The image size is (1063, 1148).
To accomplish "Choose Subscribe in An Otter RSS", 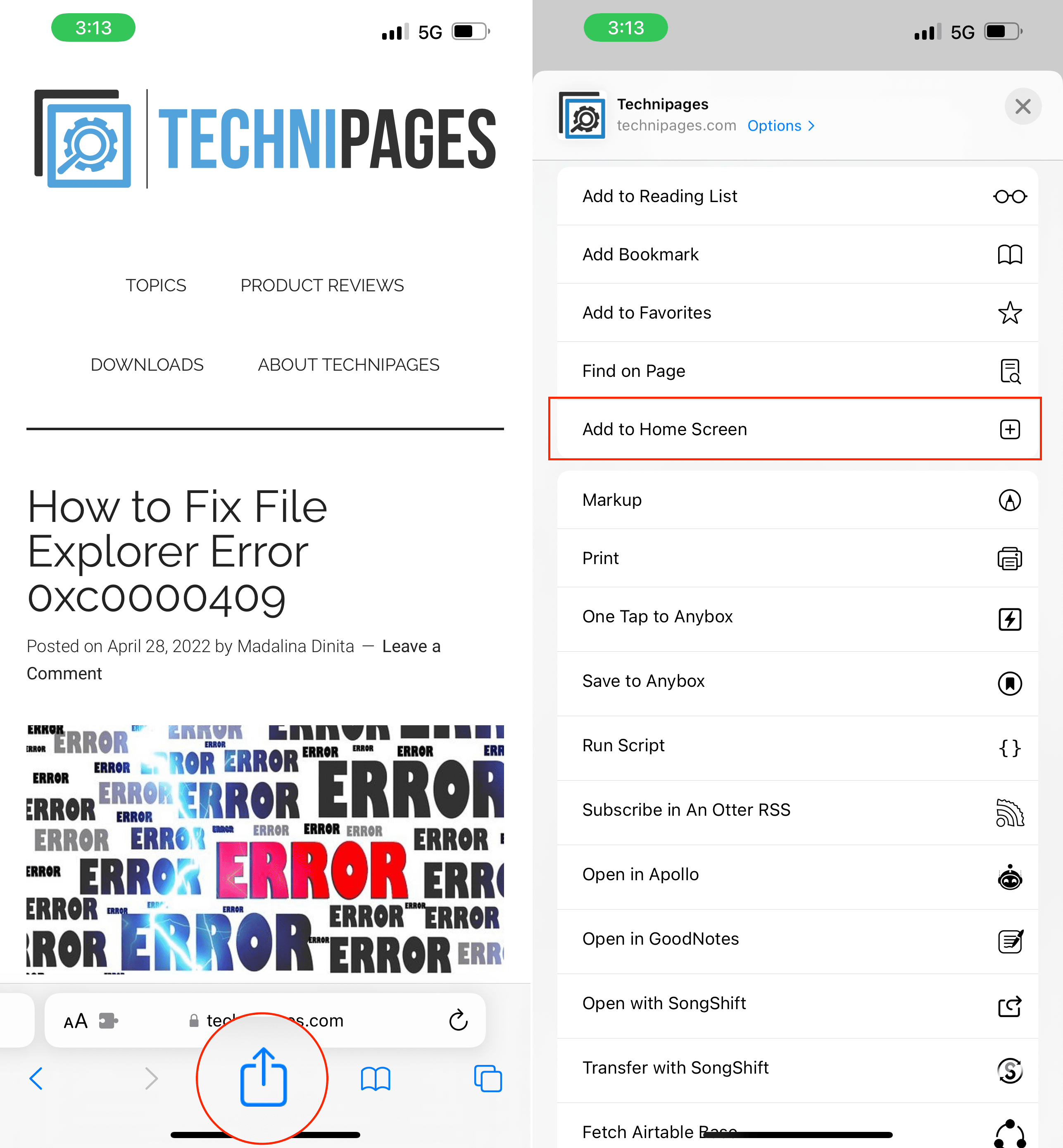I will (797, 812).
